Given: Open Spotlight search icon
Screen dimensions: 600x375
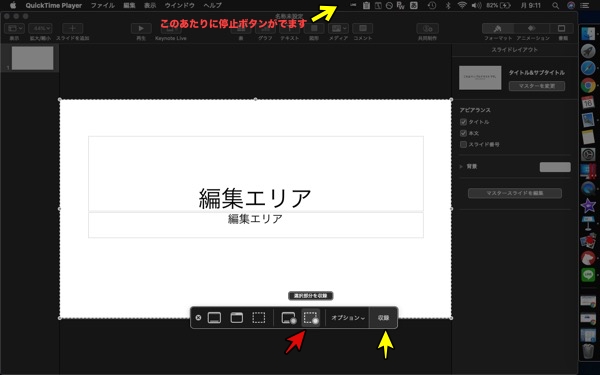Looking at the screenshot, I should (556, 5).
